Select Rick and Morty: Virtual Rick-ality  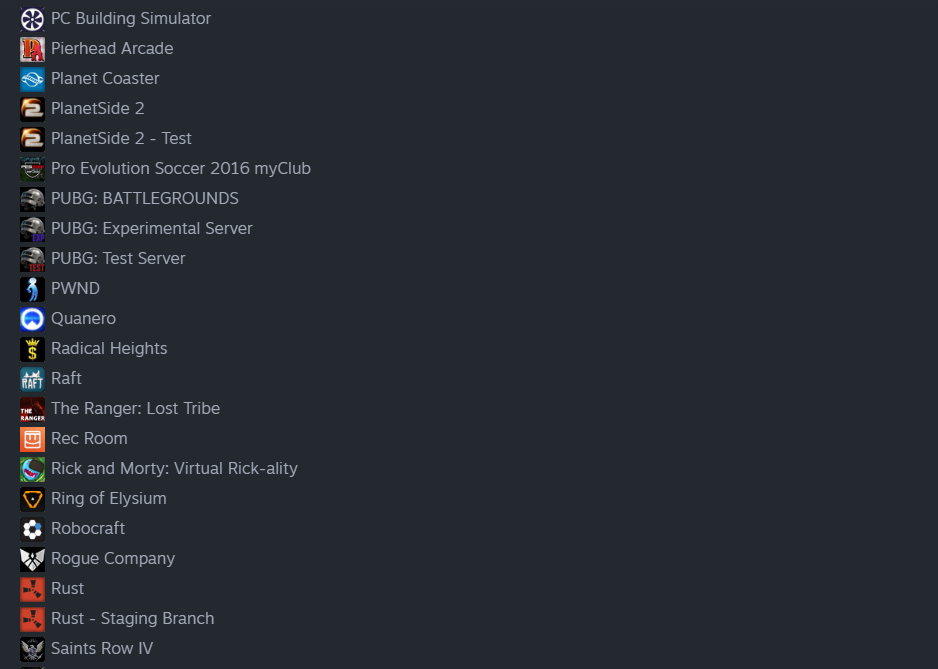point(174,469)
